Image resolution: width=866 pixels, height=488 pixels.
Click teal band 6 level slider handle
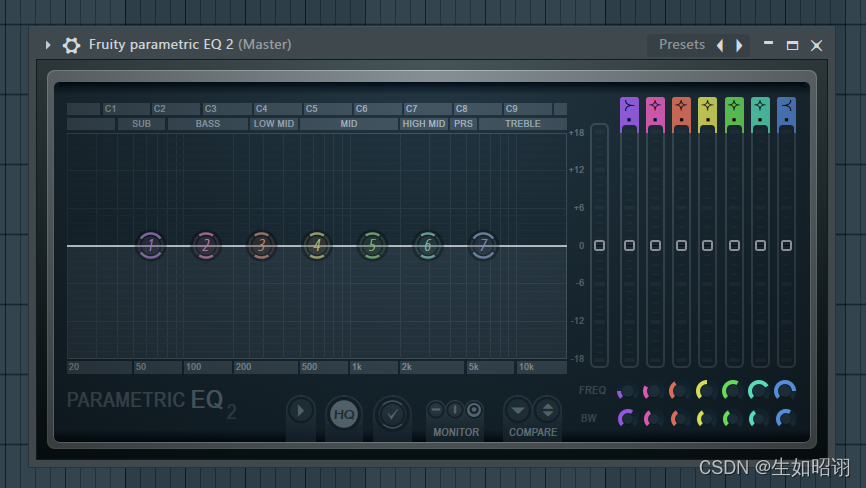click(x=760, y=245)
